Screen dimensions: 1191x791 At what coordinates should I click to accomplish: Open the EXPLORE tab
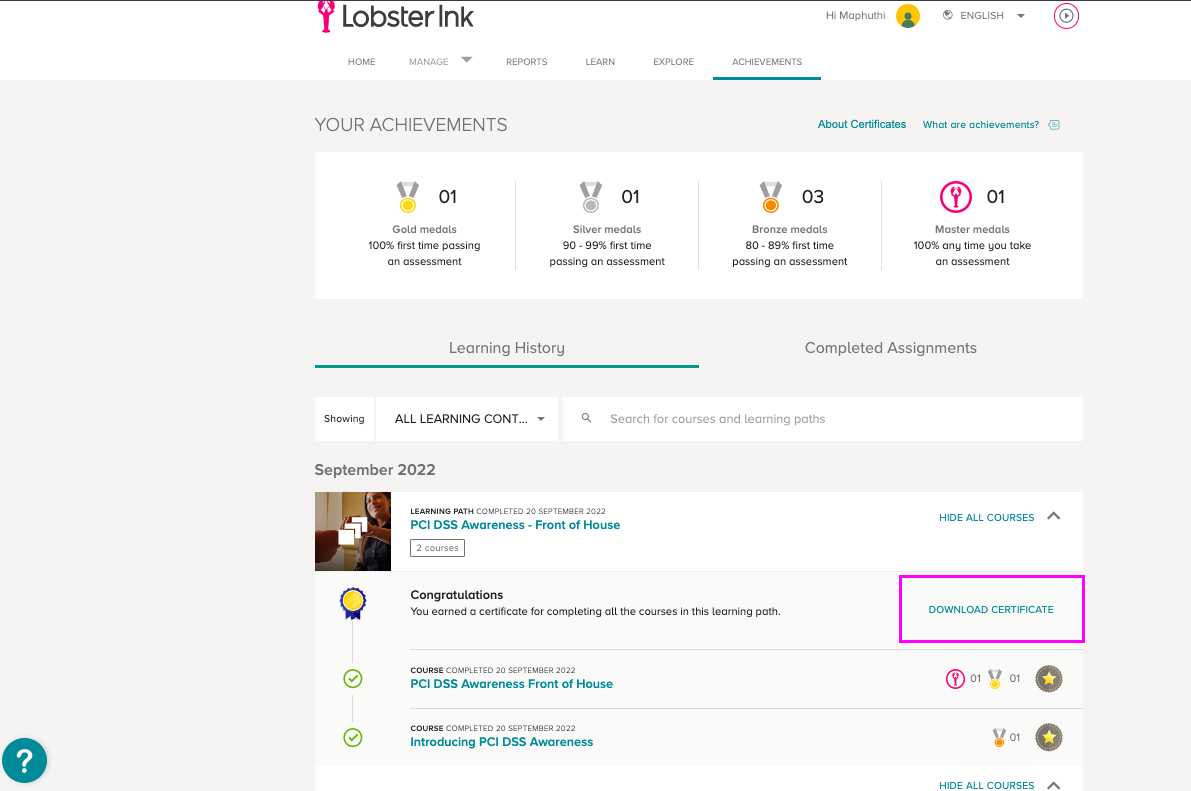(674, 62)
